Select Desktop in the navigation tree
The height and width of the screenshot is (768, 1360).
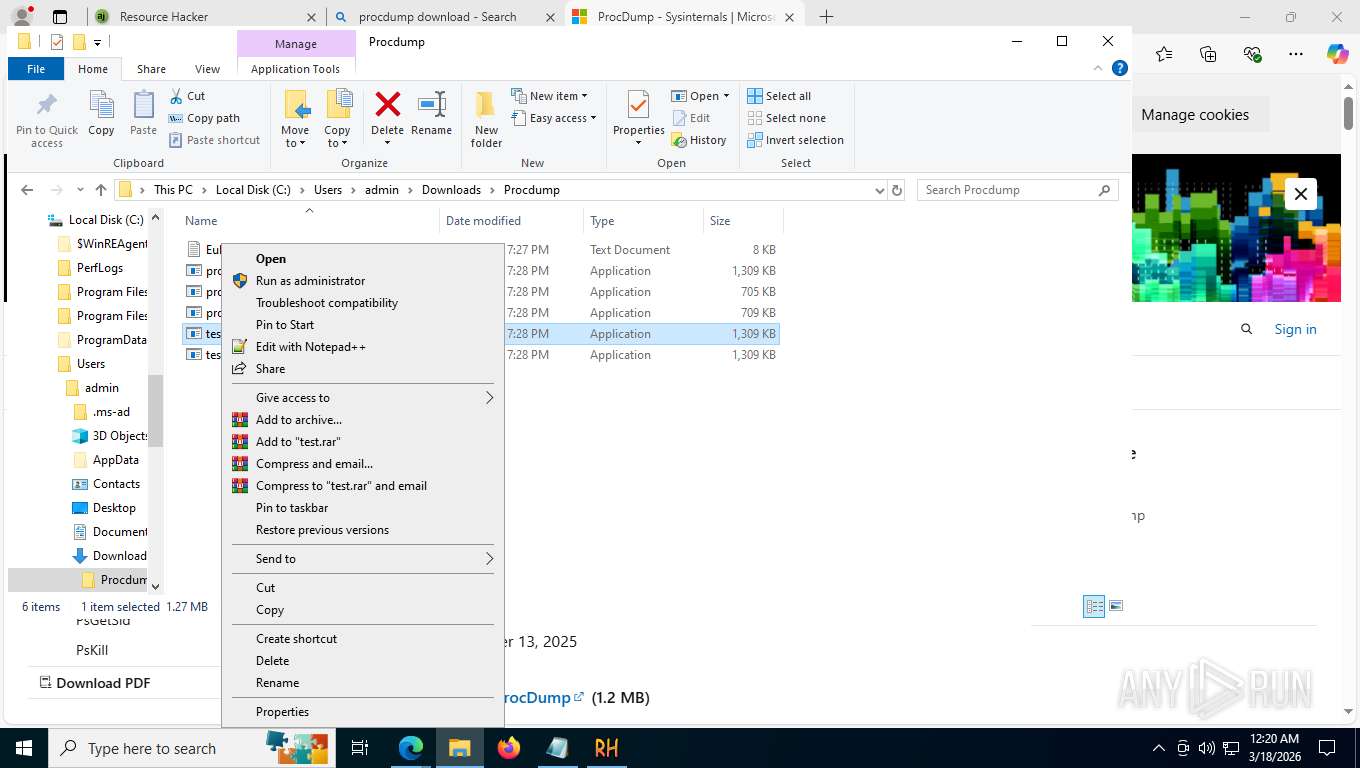(104, 508)
